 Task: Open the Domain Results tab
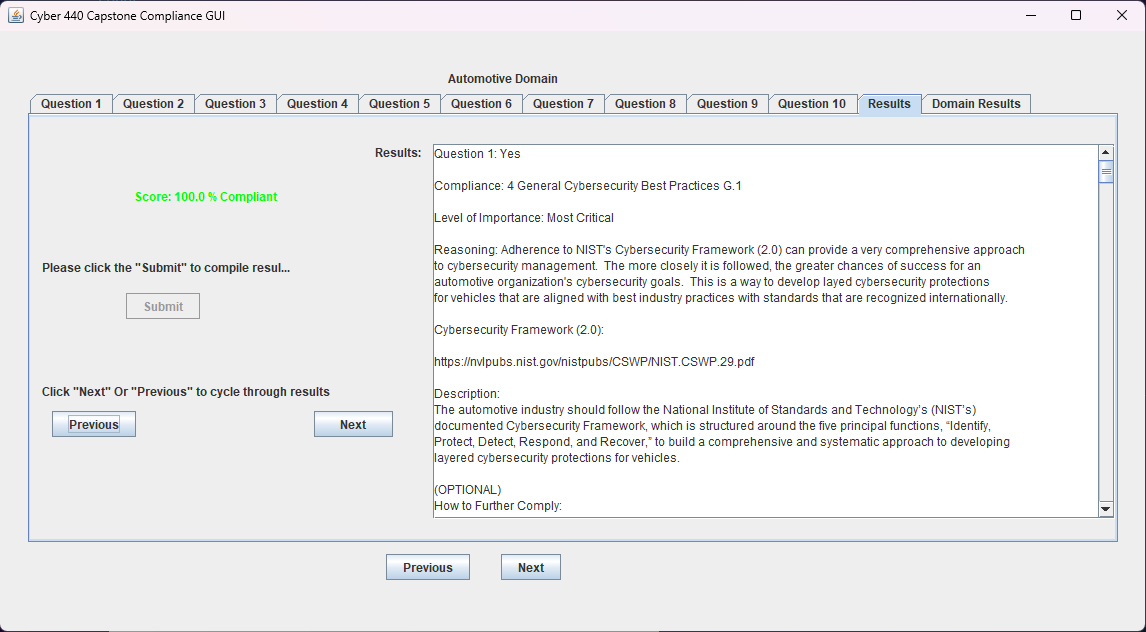tap(976, 104)
